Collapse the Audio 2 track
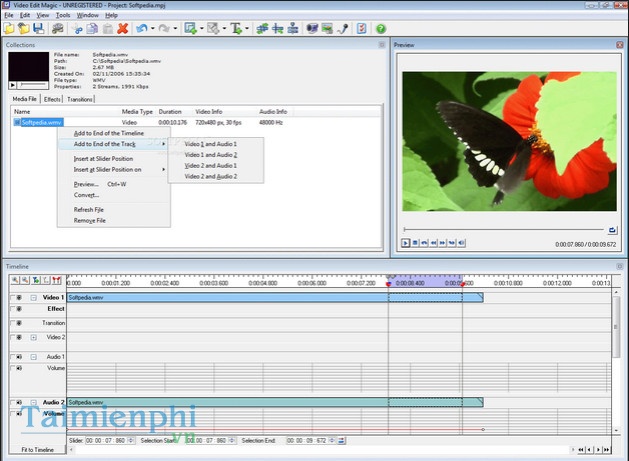 (x=34, y=402)
